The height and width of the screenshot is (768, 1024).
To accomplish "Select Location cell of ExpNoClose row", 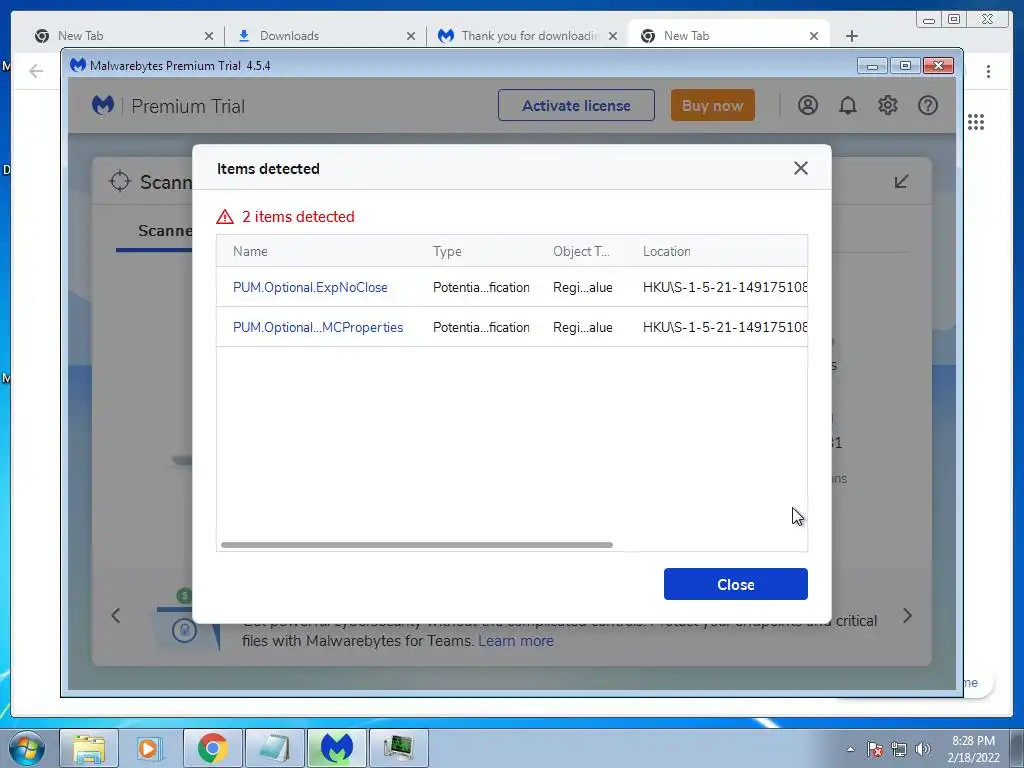I will coord(725,287).
